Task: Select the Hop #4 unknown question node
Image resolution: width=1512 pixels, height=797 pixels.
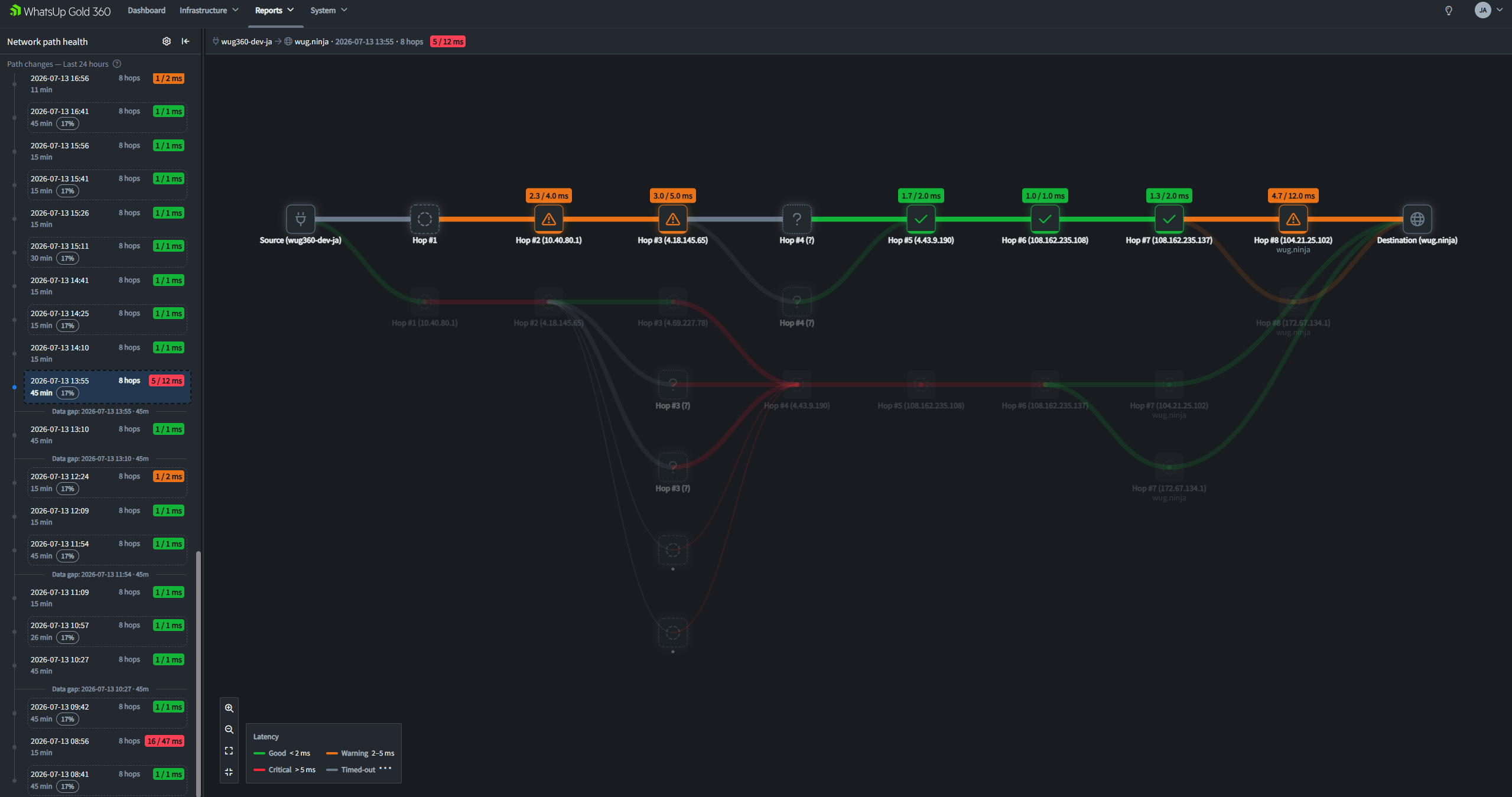Action: 797,219
